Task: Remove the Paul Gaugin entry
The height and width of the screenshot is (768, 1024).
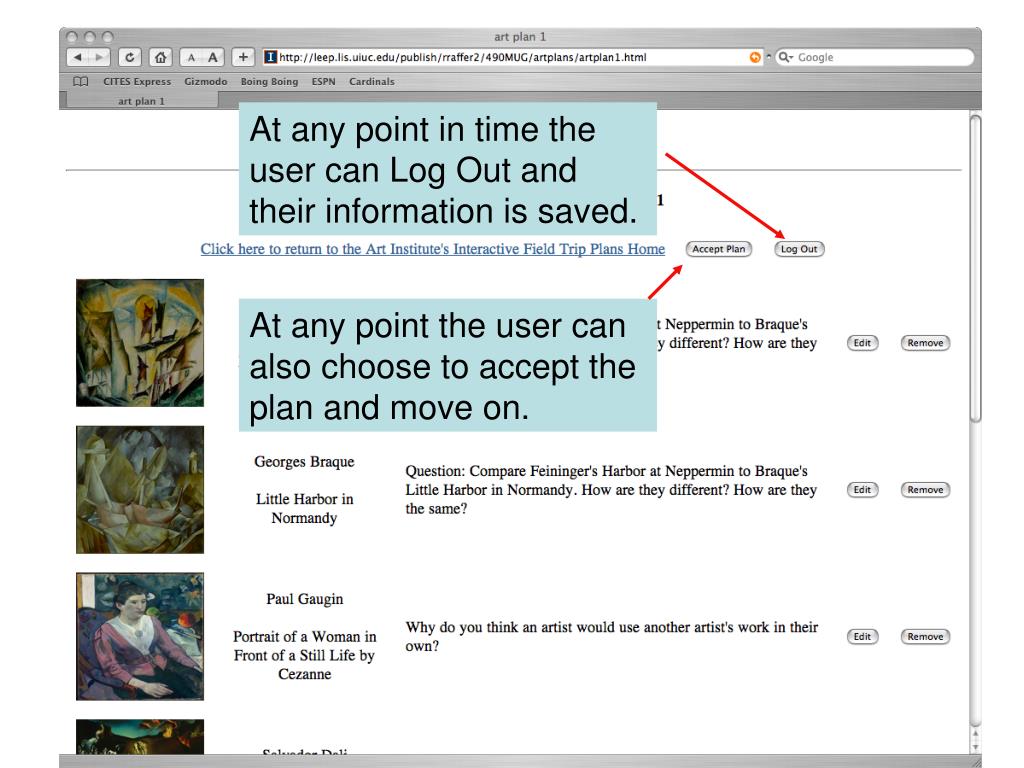Action: 925,637
